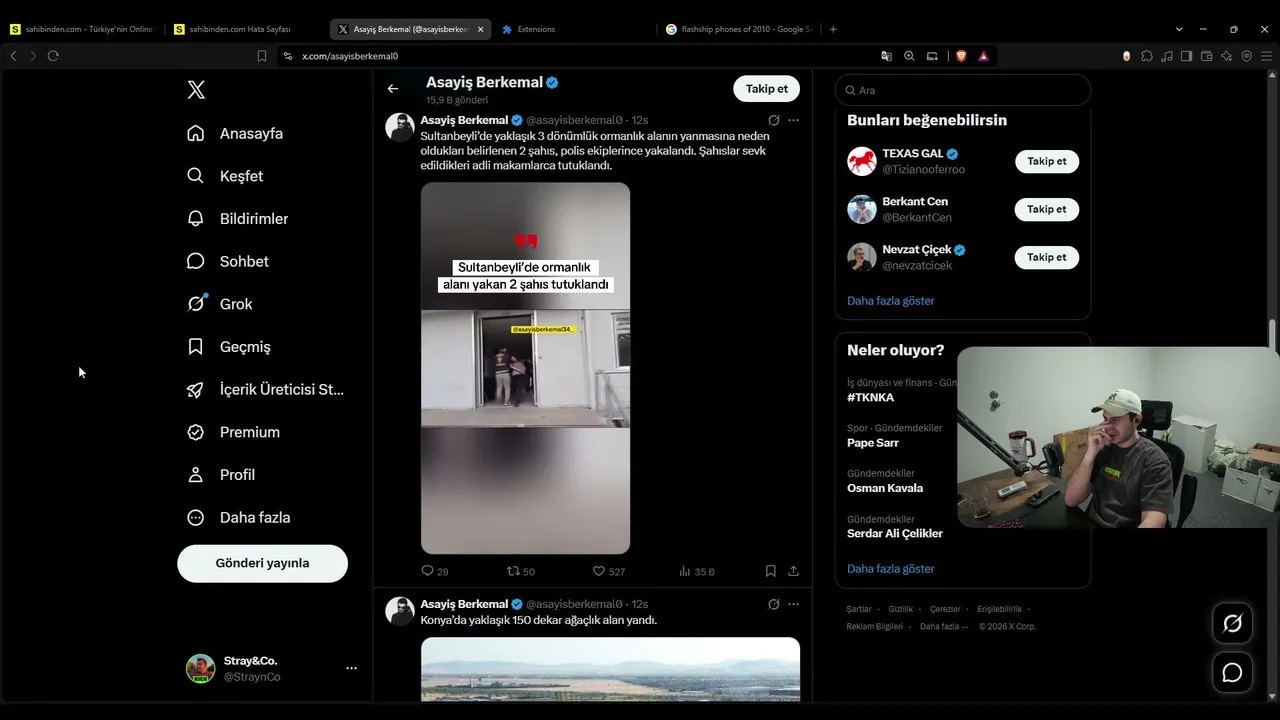Play the Sultanbeyli forest fire video

click(525, 368)
